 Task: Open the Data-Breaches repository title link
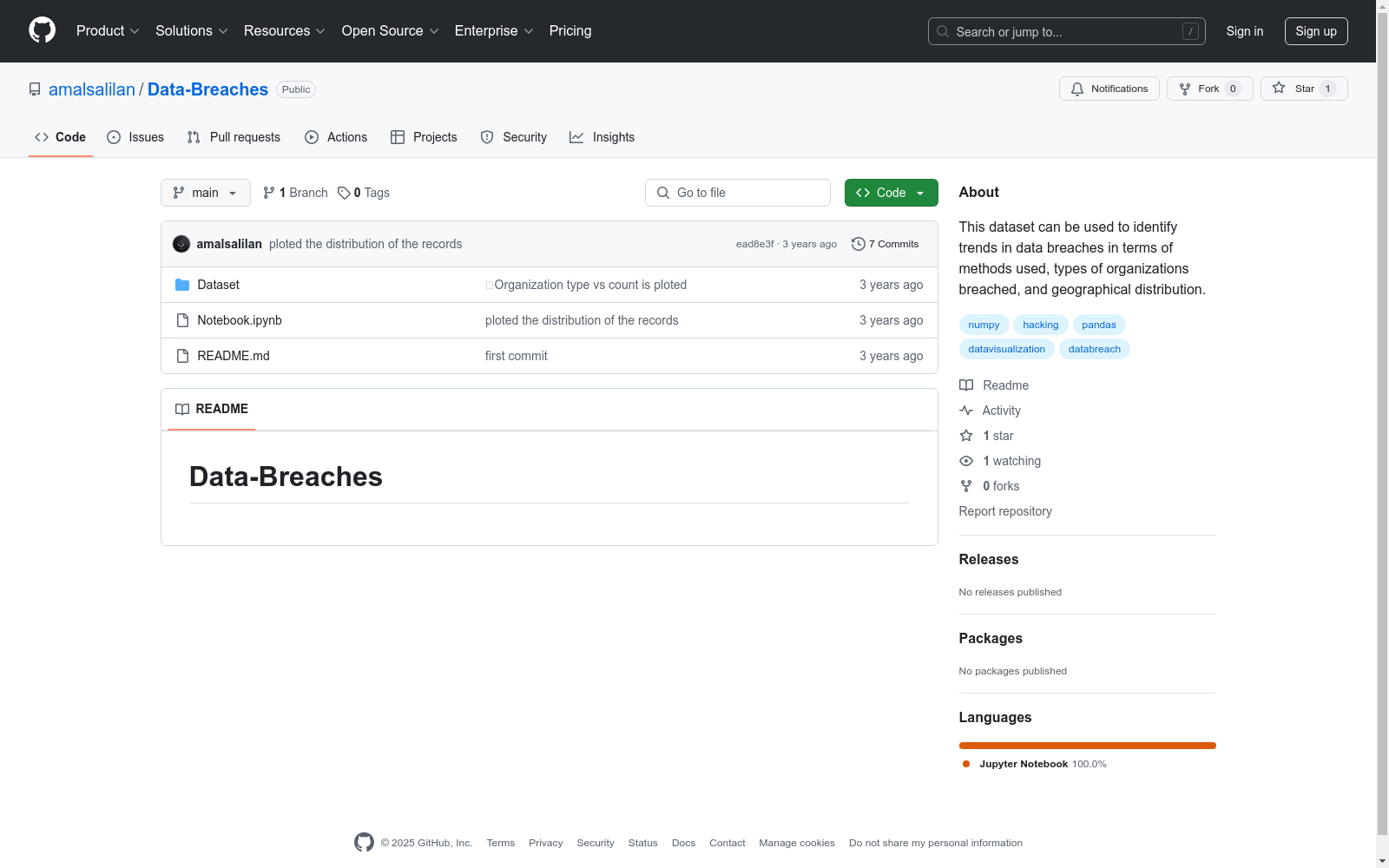(x=207, y=89)
